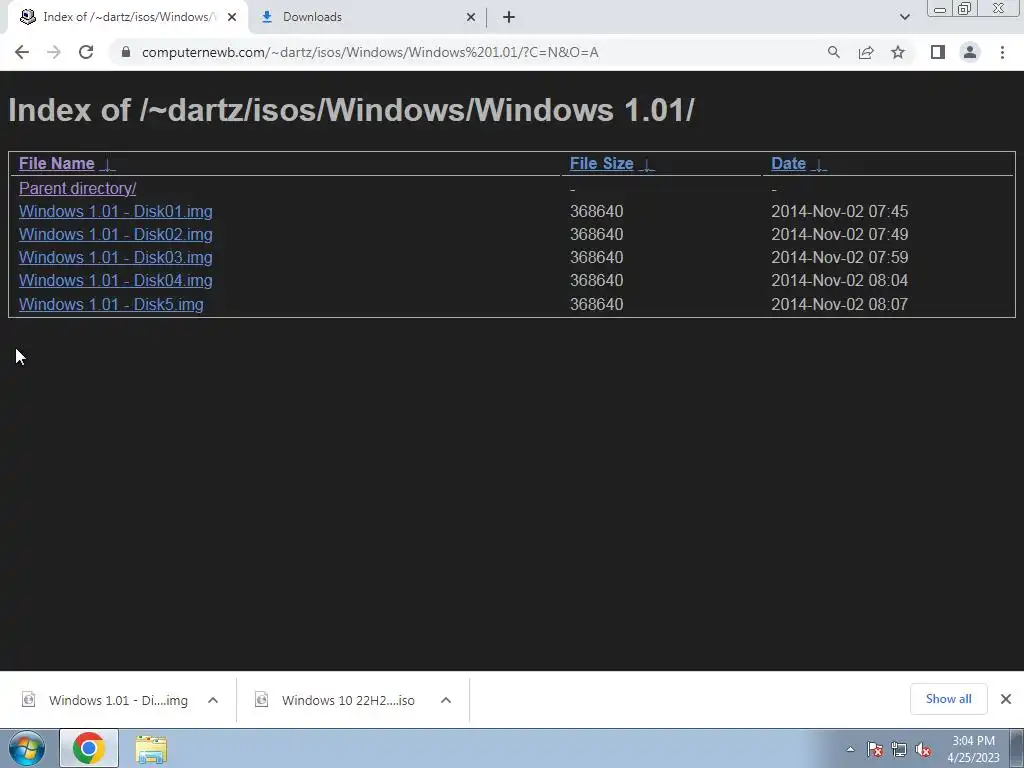Click the page heading Index of /~dartz/isos

[351, 110]
